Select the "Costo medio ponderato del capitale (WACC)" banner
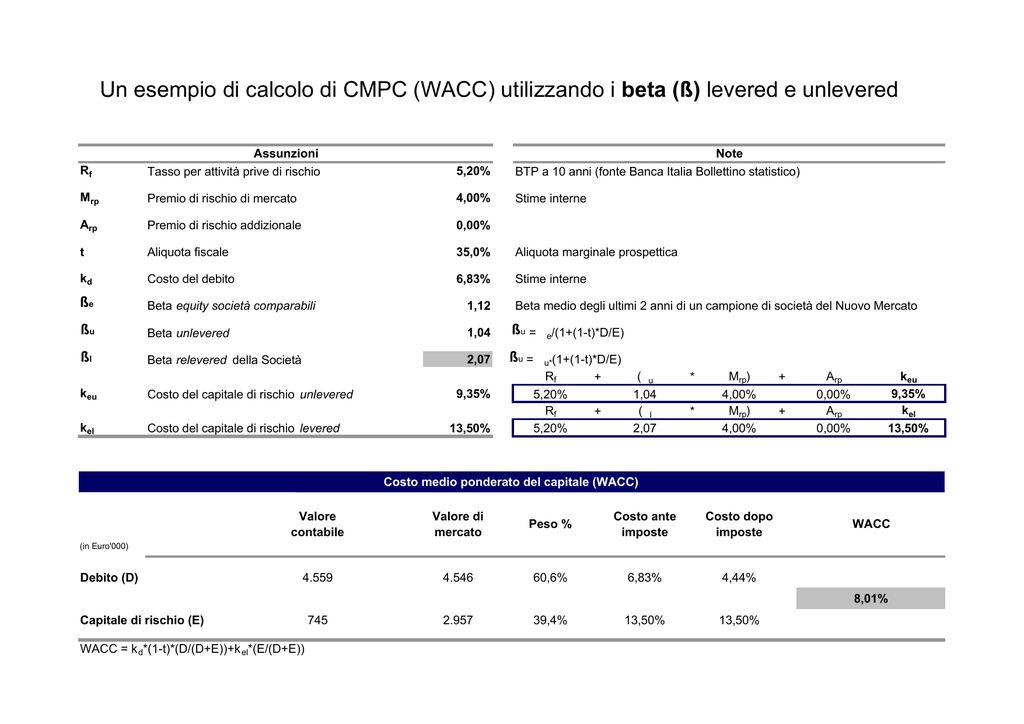The height and width of the screenshot is (724, 1024). click(x=511, y=482)
